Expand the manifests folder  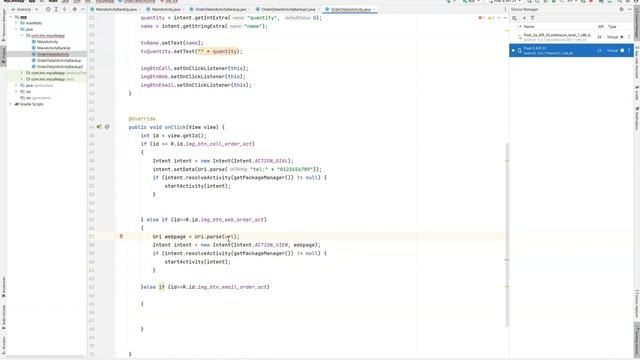(x=17, y=23)
